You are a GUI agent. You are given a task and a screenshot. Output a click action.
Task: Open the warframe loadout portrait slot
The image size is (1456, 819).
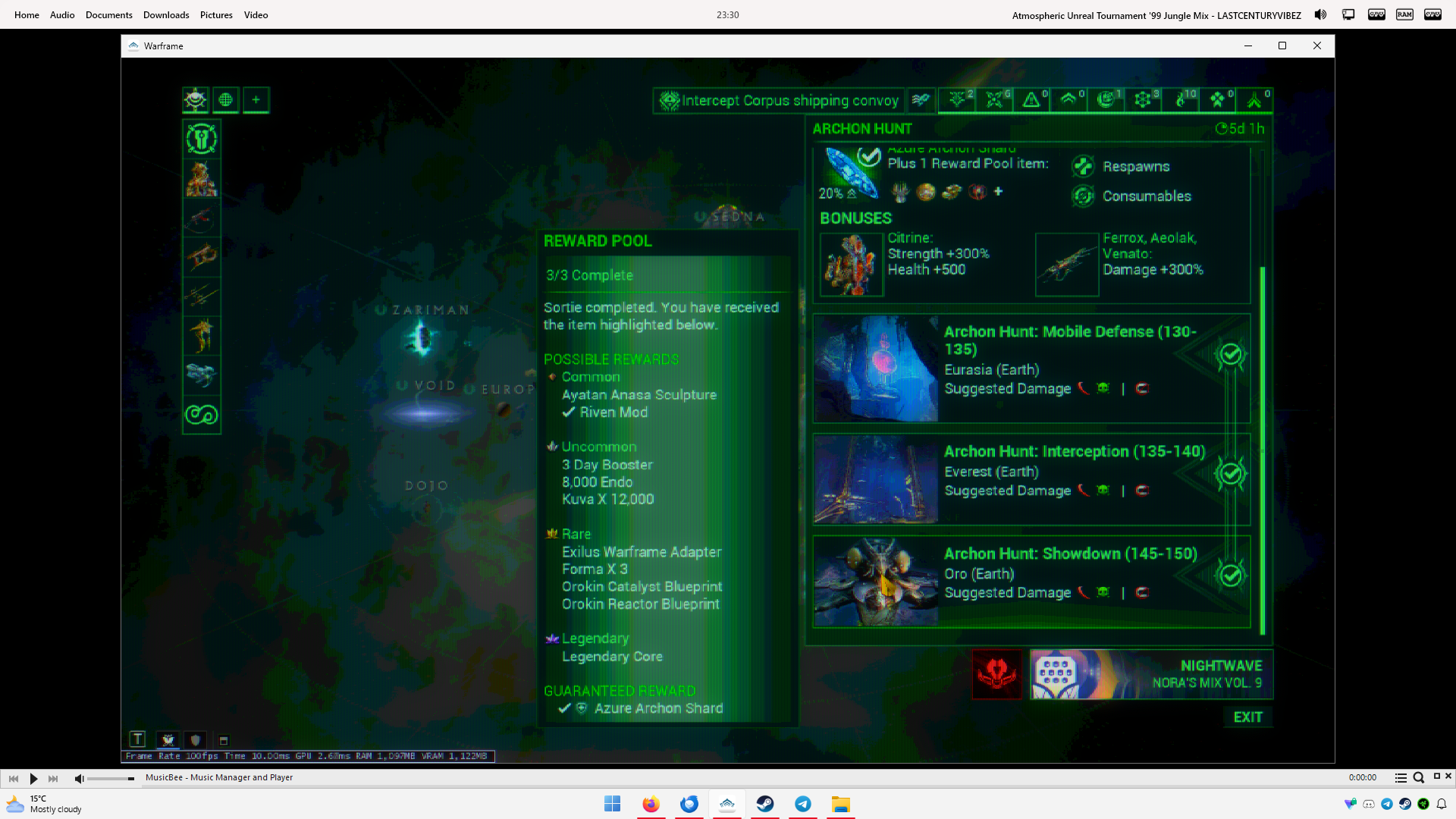click(x=202, y=179)
